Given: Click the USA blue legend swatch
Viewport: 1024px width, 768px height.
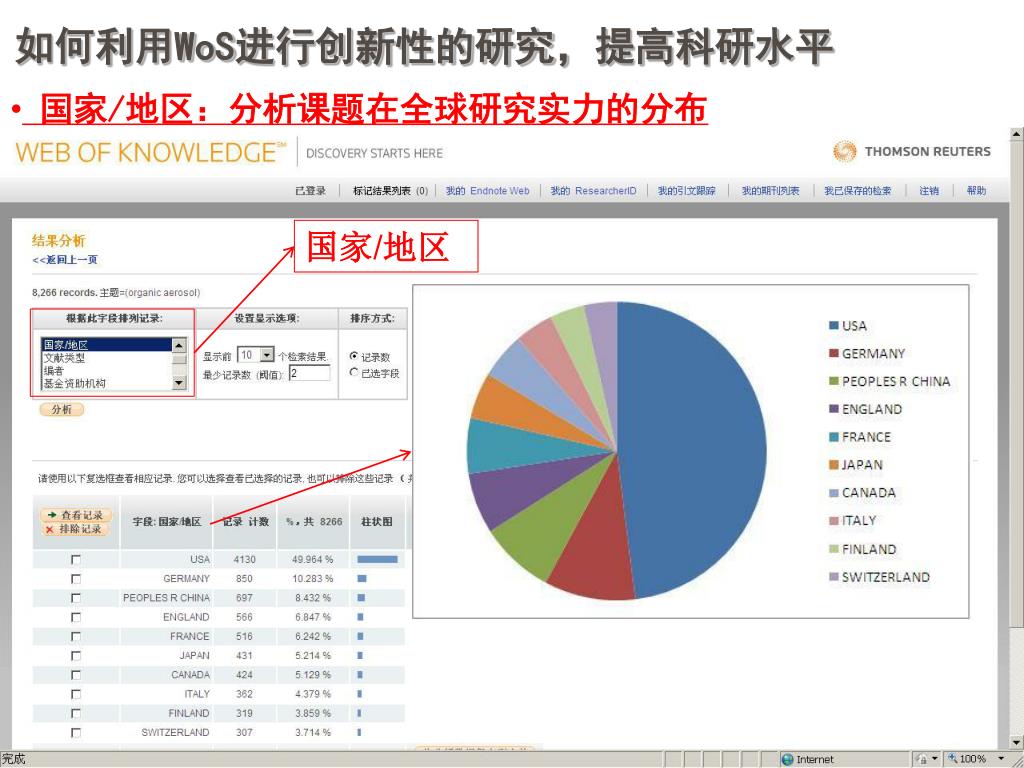Looking at the screenshot, I should (833, 326).
